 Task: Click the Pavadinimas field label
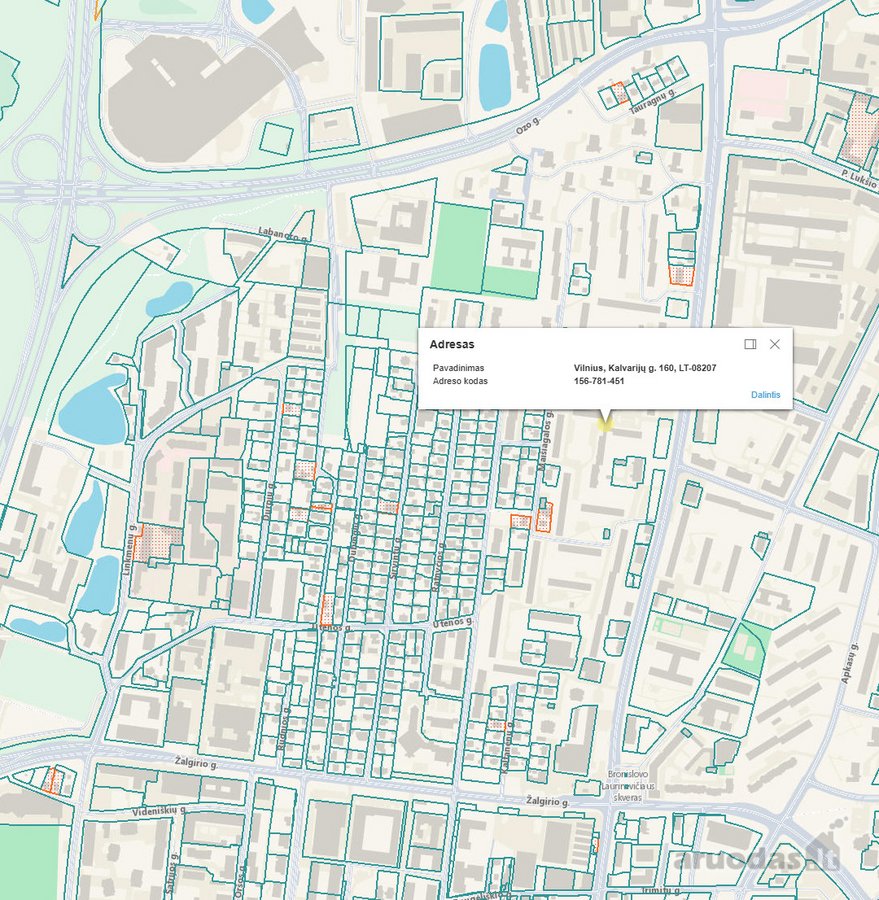(x=458, y=368)
